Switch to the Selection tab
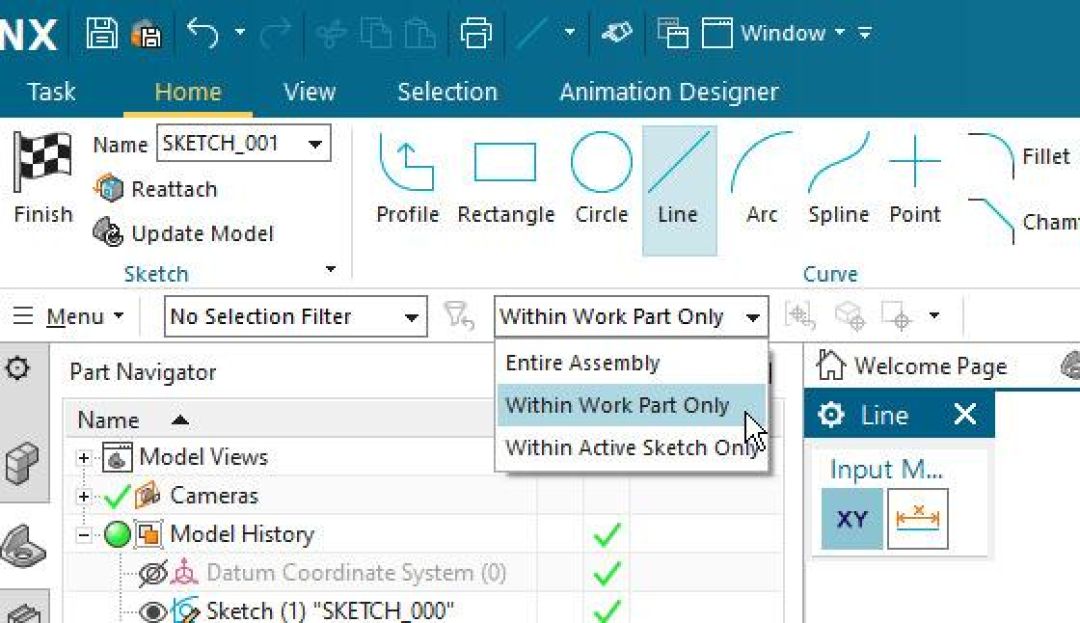Viewport: 1080px width, 623px height. (447, 92)
